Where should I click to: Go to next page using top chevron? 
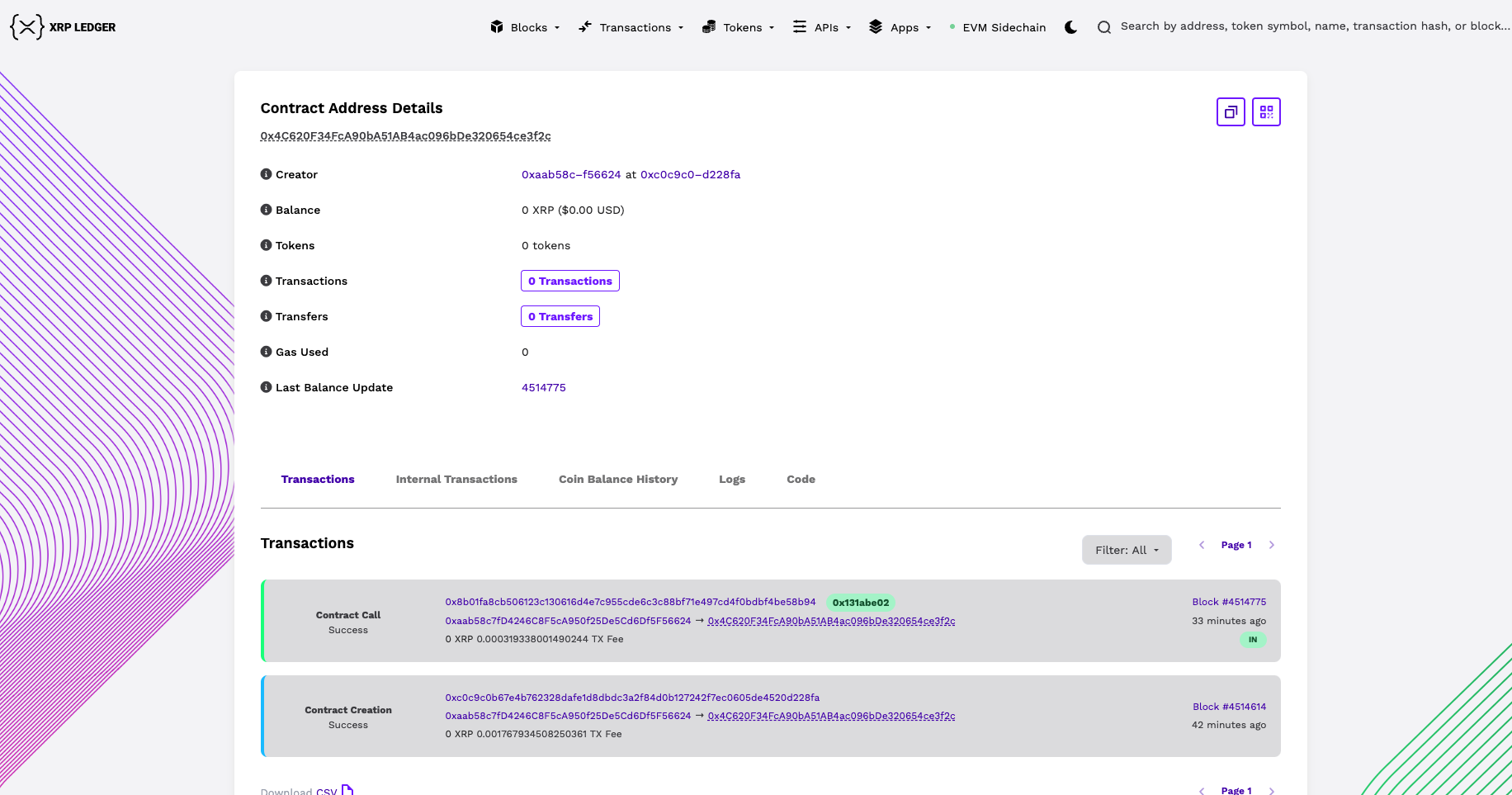tap(1272, 545)
